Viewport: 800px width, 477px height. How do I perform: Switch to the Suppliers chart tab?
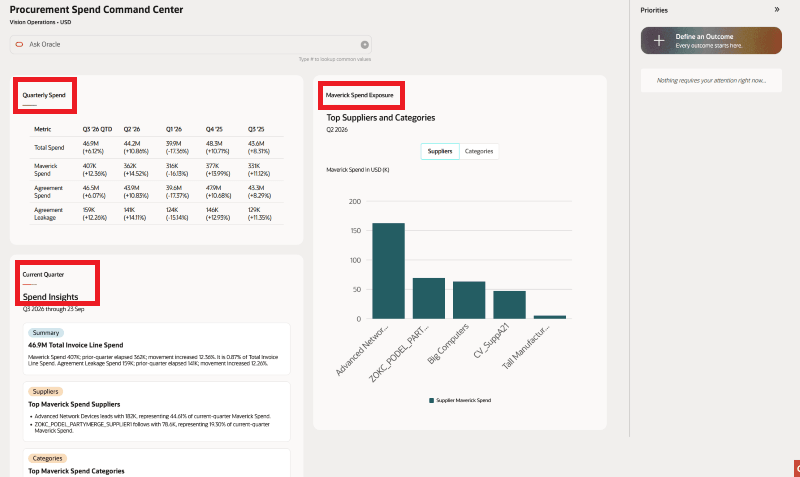[440, 152]
